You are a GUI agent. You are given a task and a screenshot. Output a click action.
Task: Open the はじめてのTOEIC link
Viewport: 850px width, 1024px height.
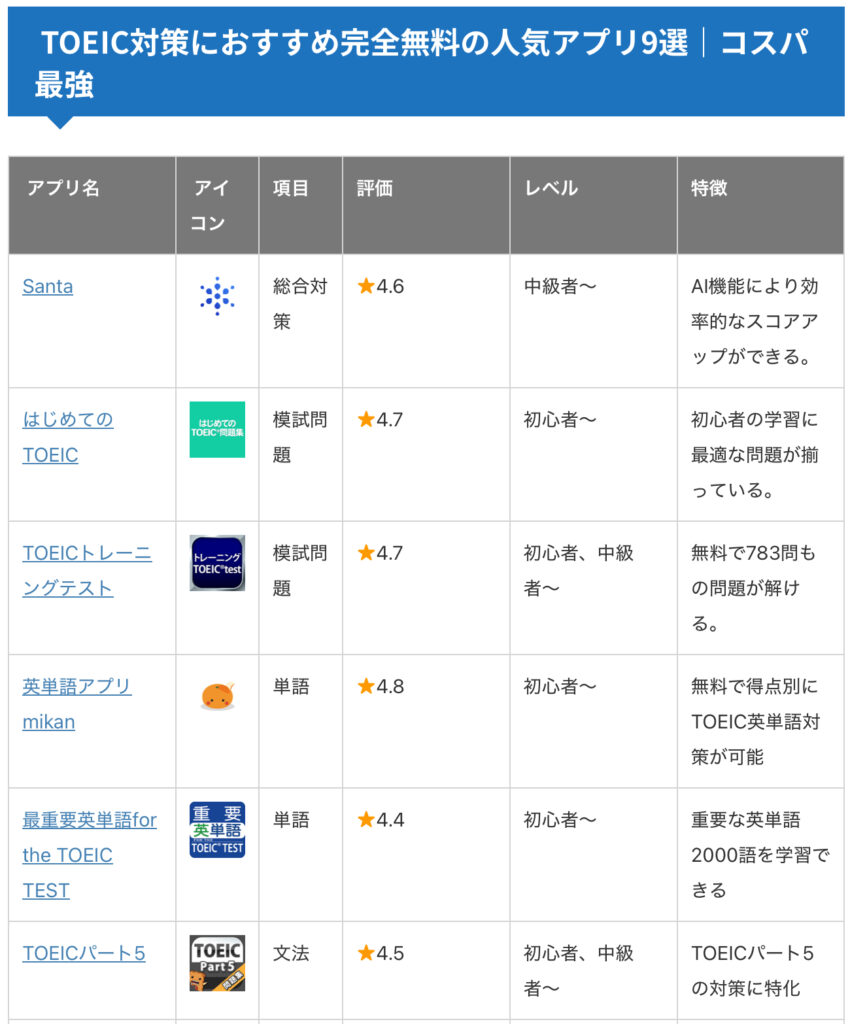(x=68, y=420)
